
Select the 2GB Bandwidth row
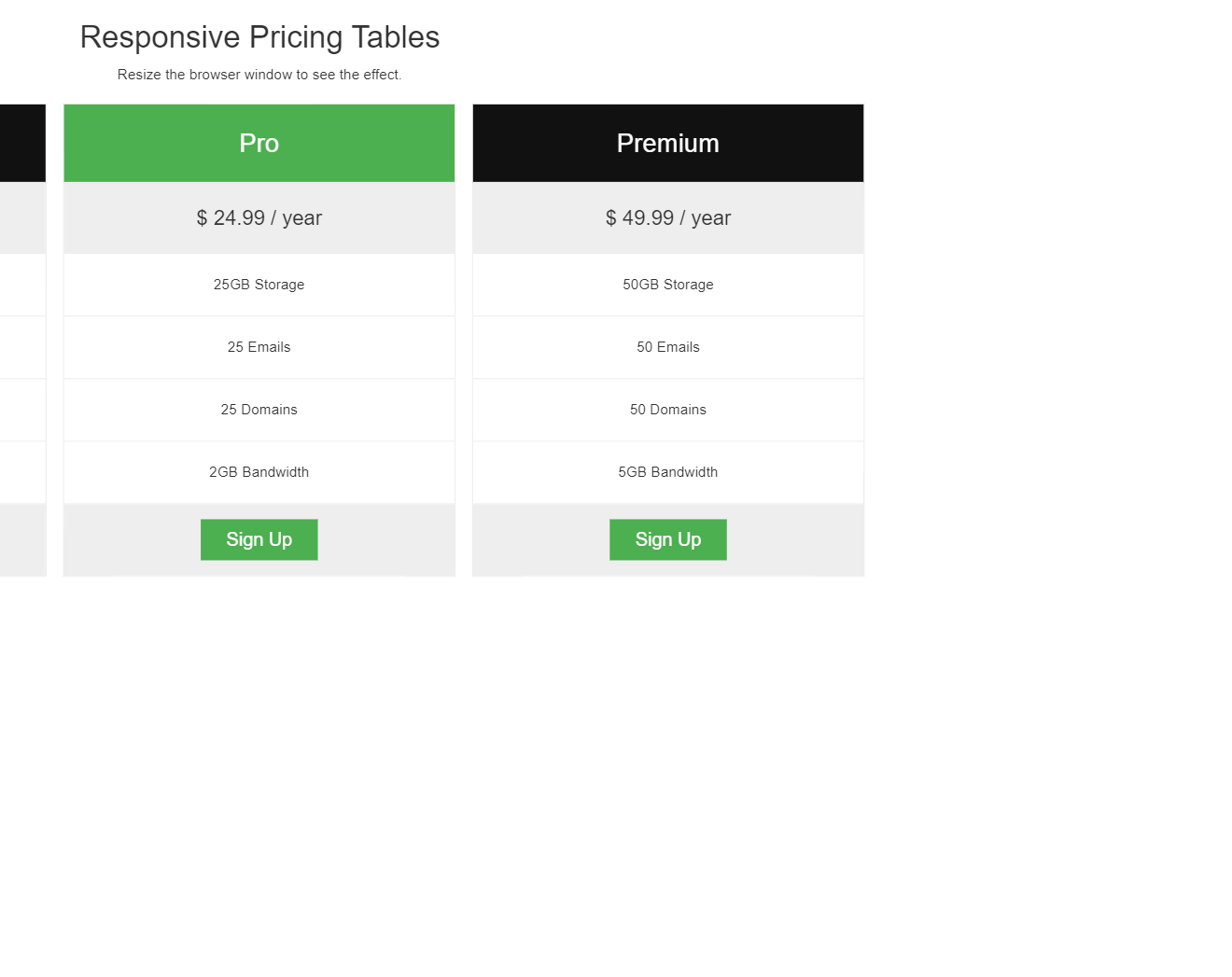click(x=259, y=472)
